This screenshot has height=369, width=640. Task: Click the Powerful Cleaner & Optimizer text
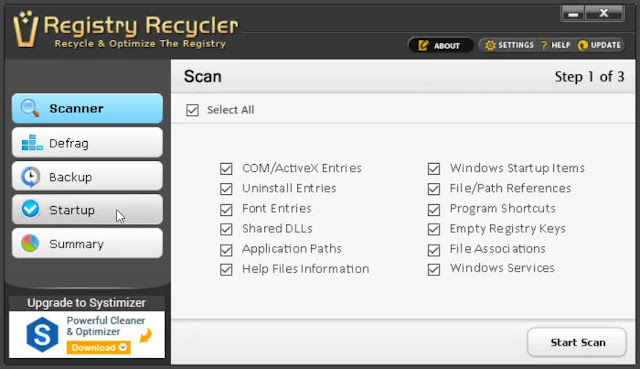coord(106,326)
